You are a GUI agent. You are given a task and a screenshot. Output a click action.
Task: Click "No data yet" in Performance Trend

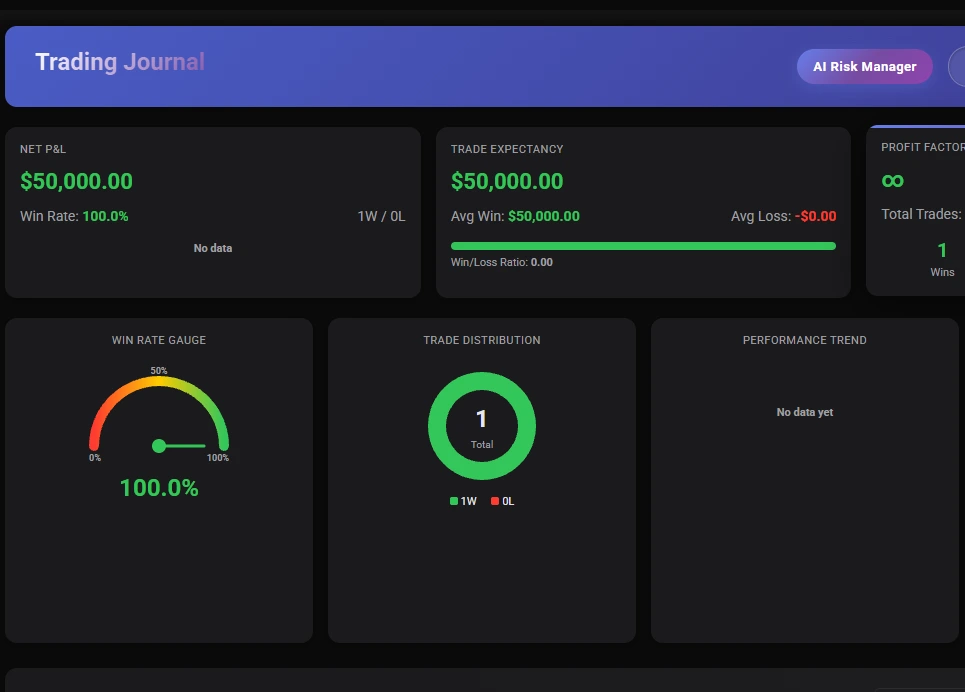tap(804, 412)
